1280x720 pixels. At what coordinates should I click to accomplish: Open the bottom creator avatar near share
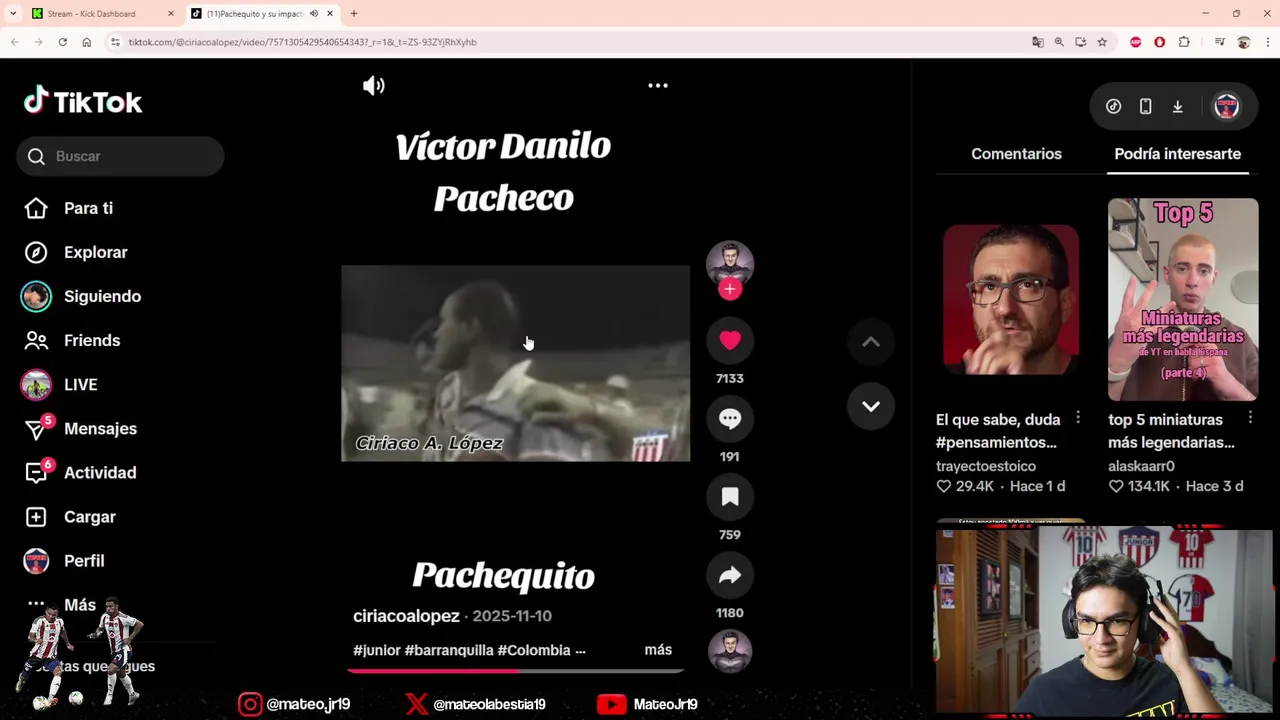pos(730,651)
